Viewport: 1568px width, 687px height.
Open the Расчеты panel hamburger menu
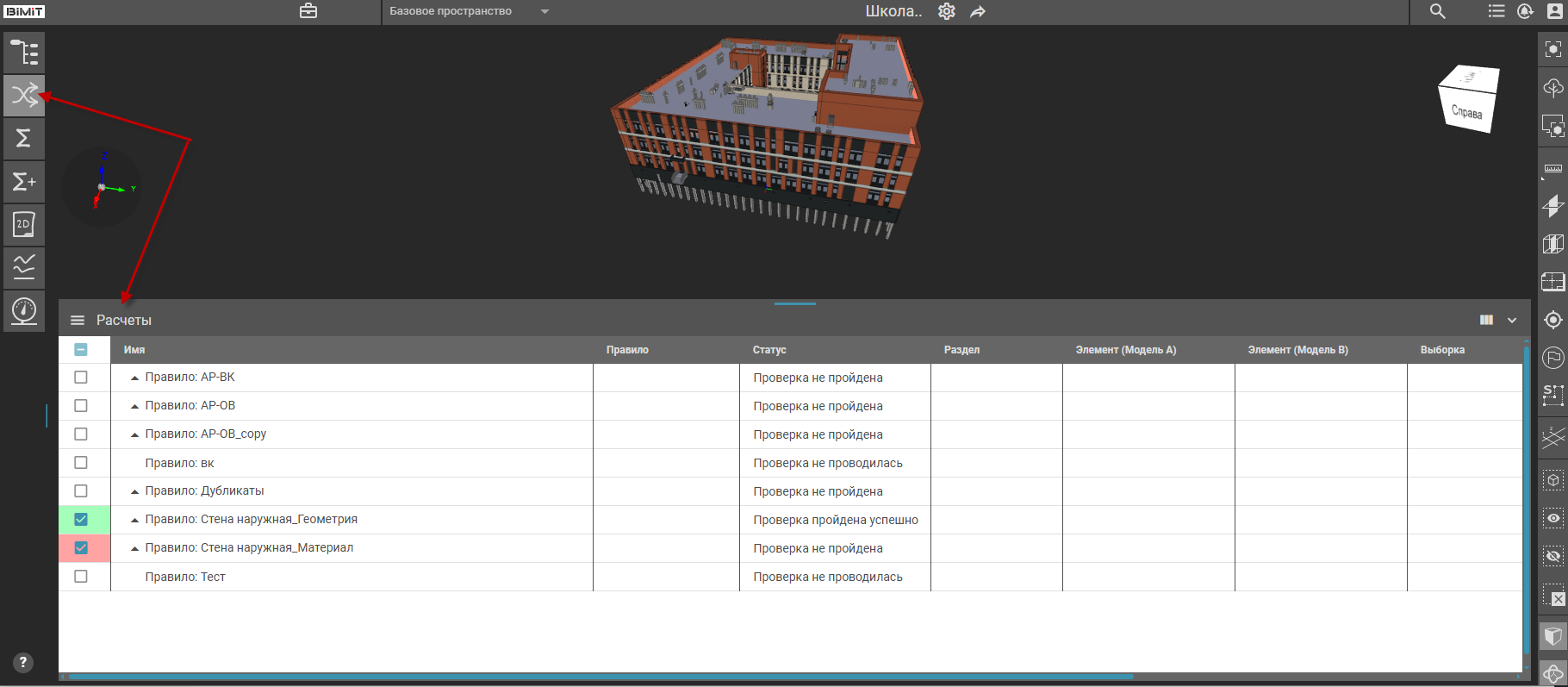click(78, 320)
